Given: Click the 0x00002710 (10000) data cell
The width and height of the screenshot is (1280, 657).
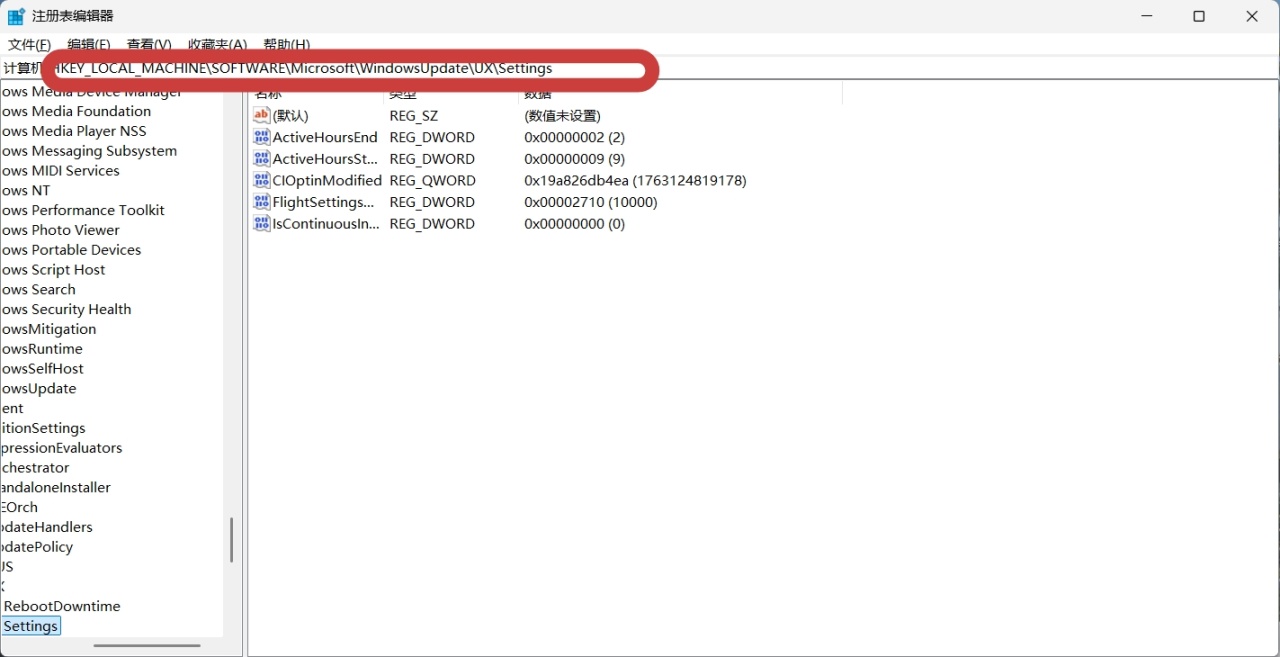Looking at the screenshot, I should click(591, 202).
